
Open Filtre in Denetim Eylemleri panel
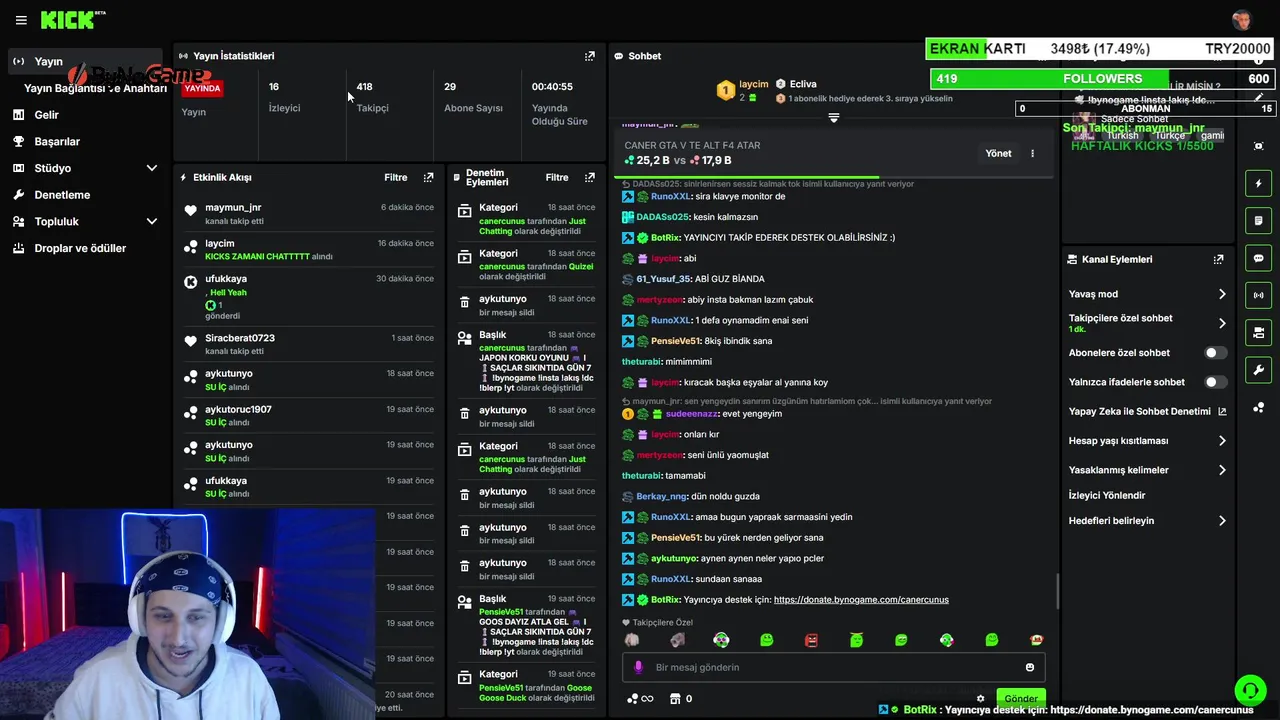click(557, 177)
